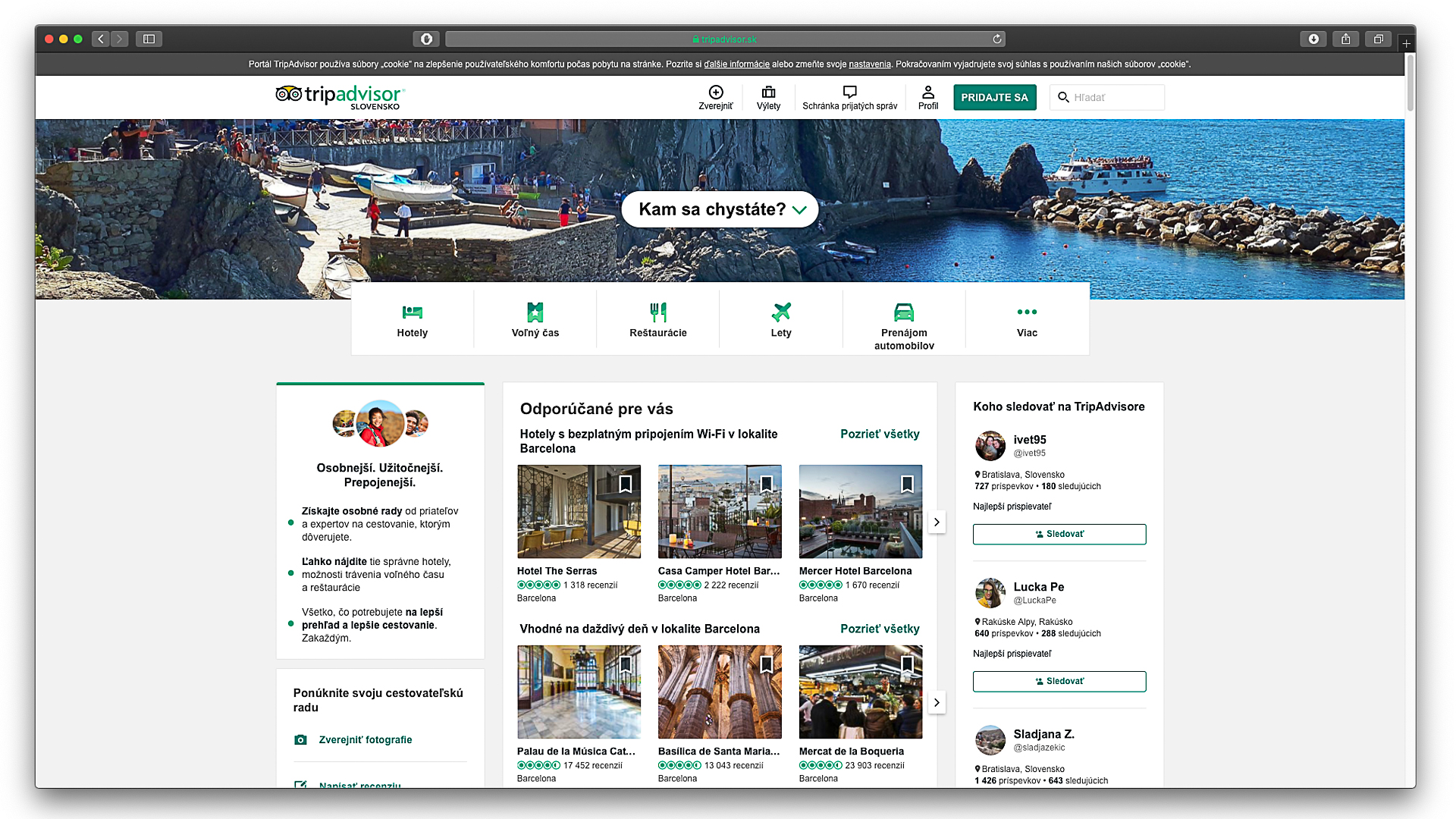1456x819 pixels.
Task: Select the Hotely tab
Action: click(x=412, y=320)
